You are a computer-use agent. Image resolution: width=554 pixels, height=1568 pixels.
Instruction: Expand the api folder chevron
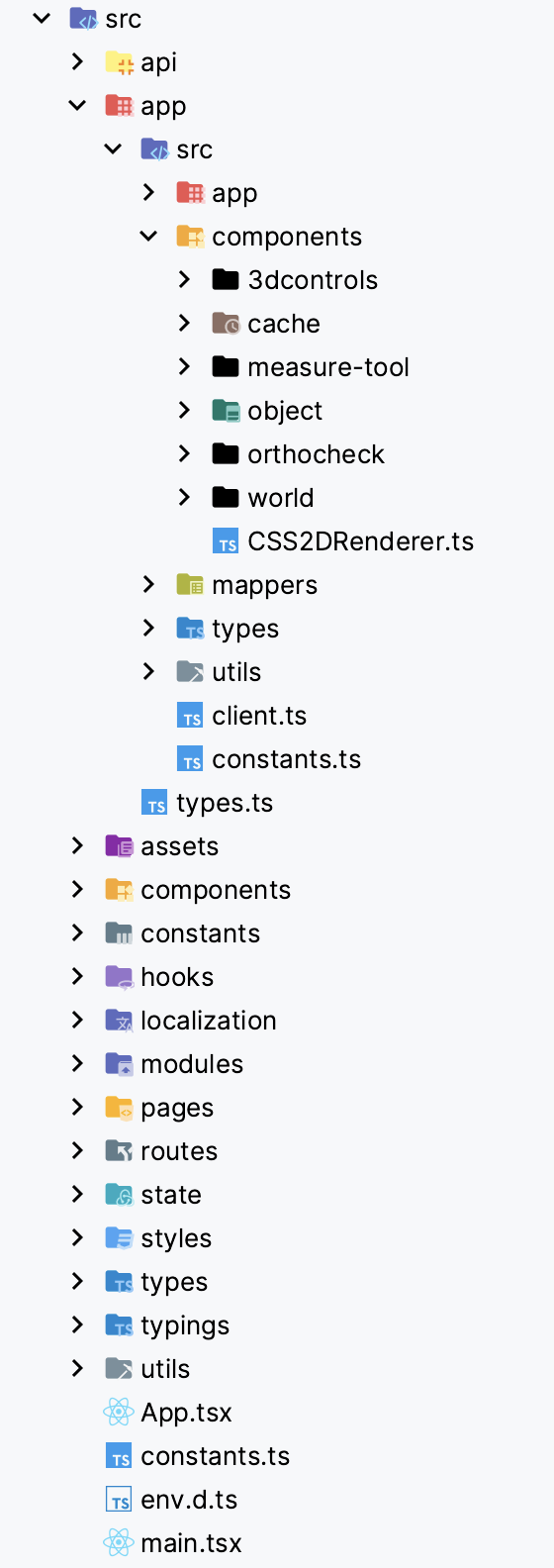77,62
